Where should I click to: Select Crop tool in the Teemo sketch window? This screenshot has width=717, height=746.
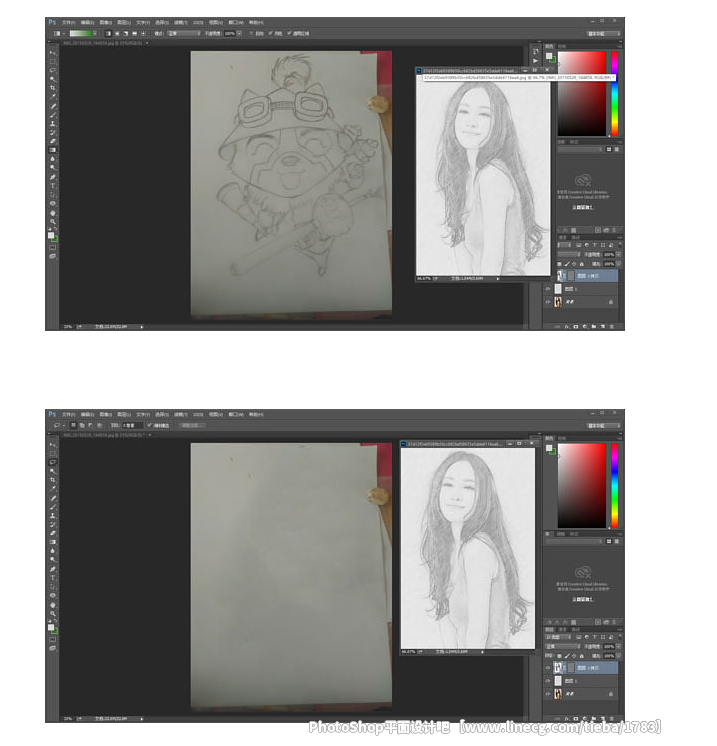[x=52, y=88]
